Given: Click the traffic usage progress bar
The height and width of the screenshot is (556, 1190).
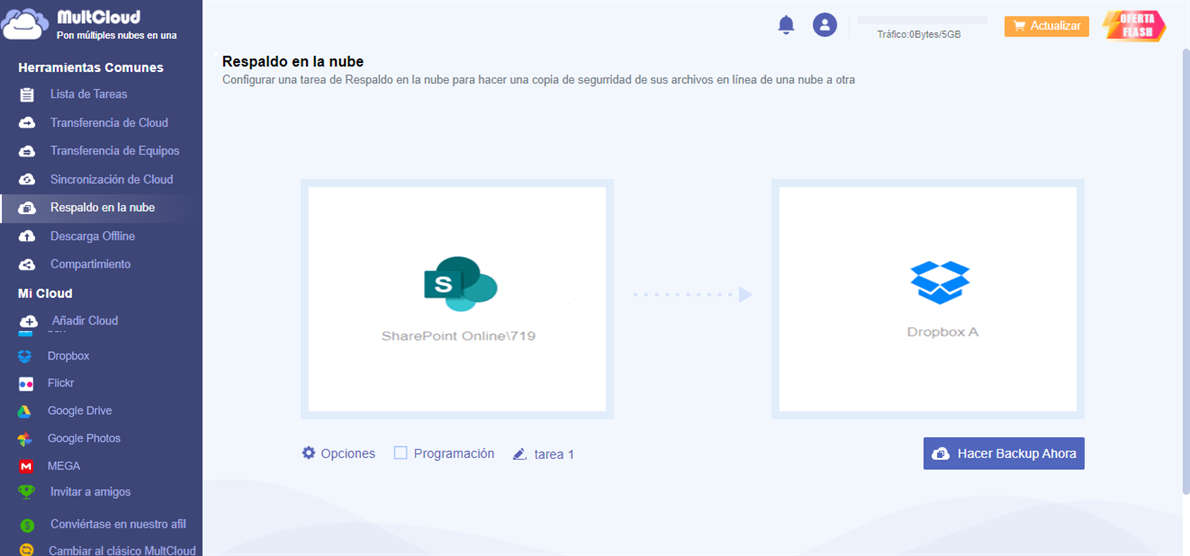Looking at the screenshot, I should pyautogui.click(x=922, y=20).
